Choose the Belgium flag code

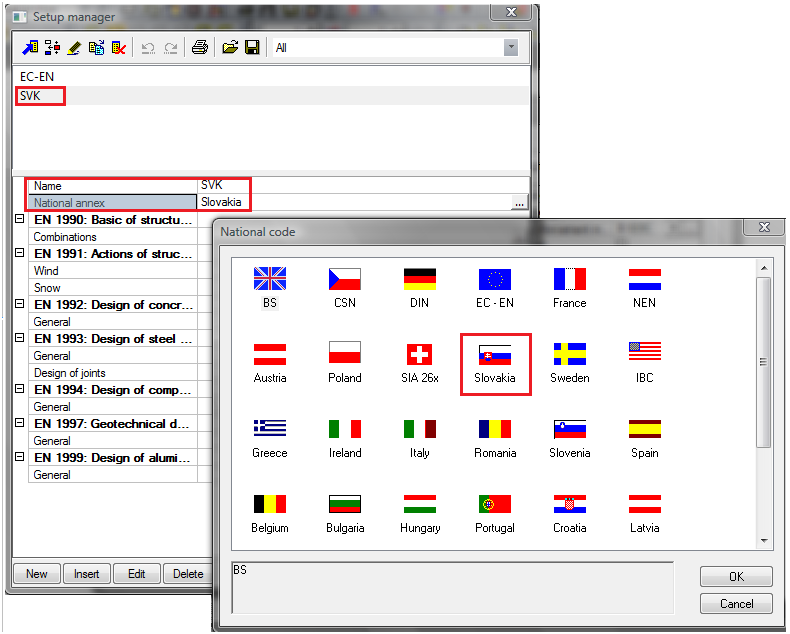point(270,513)
